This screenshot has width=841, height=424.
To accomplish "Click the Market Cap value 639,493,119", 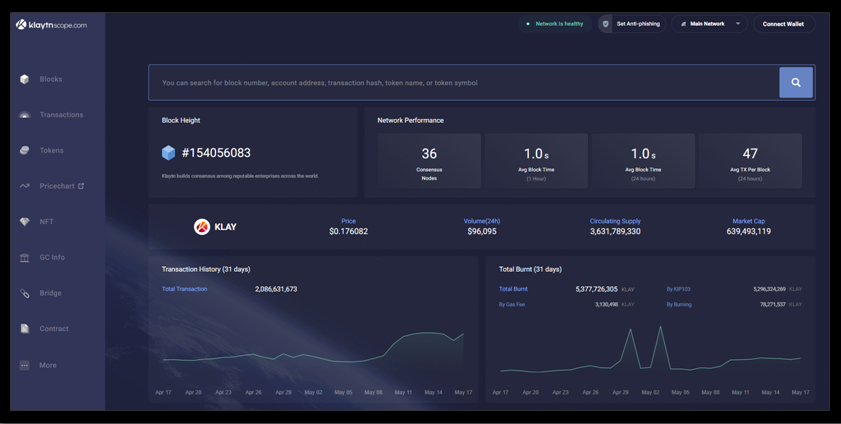I will tap(749, 232).
